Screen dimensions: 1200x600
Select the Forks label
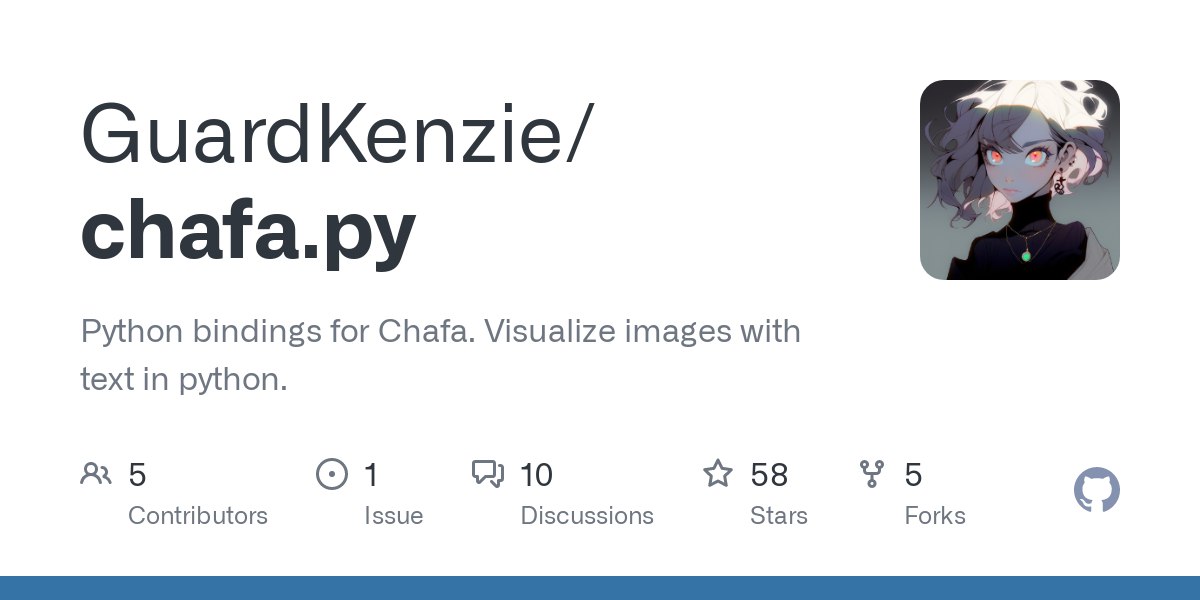click(935, 516)
